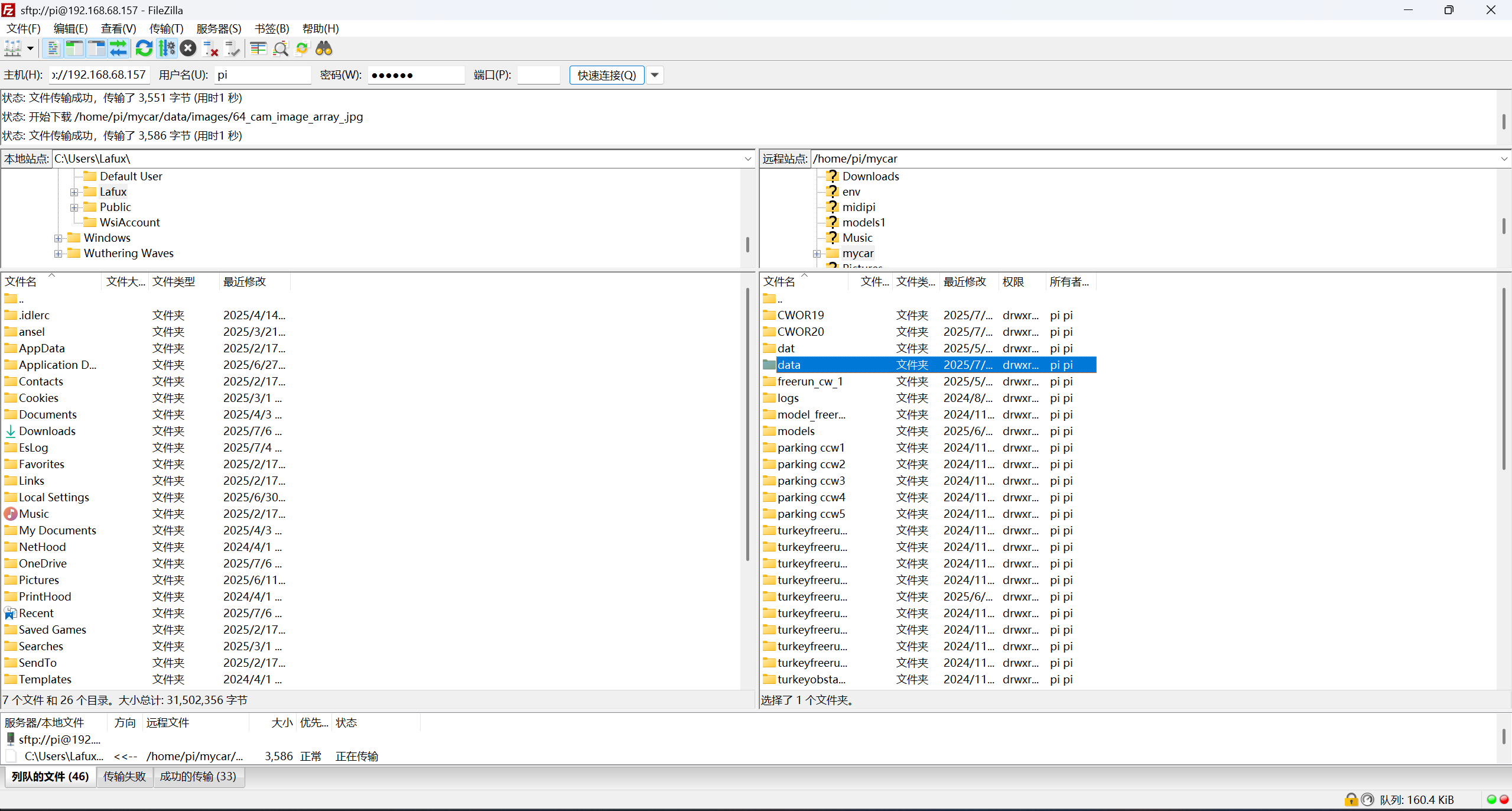1512x811 pixels.
Task: Search for files with binoculars icon
Action: point(324,48)
